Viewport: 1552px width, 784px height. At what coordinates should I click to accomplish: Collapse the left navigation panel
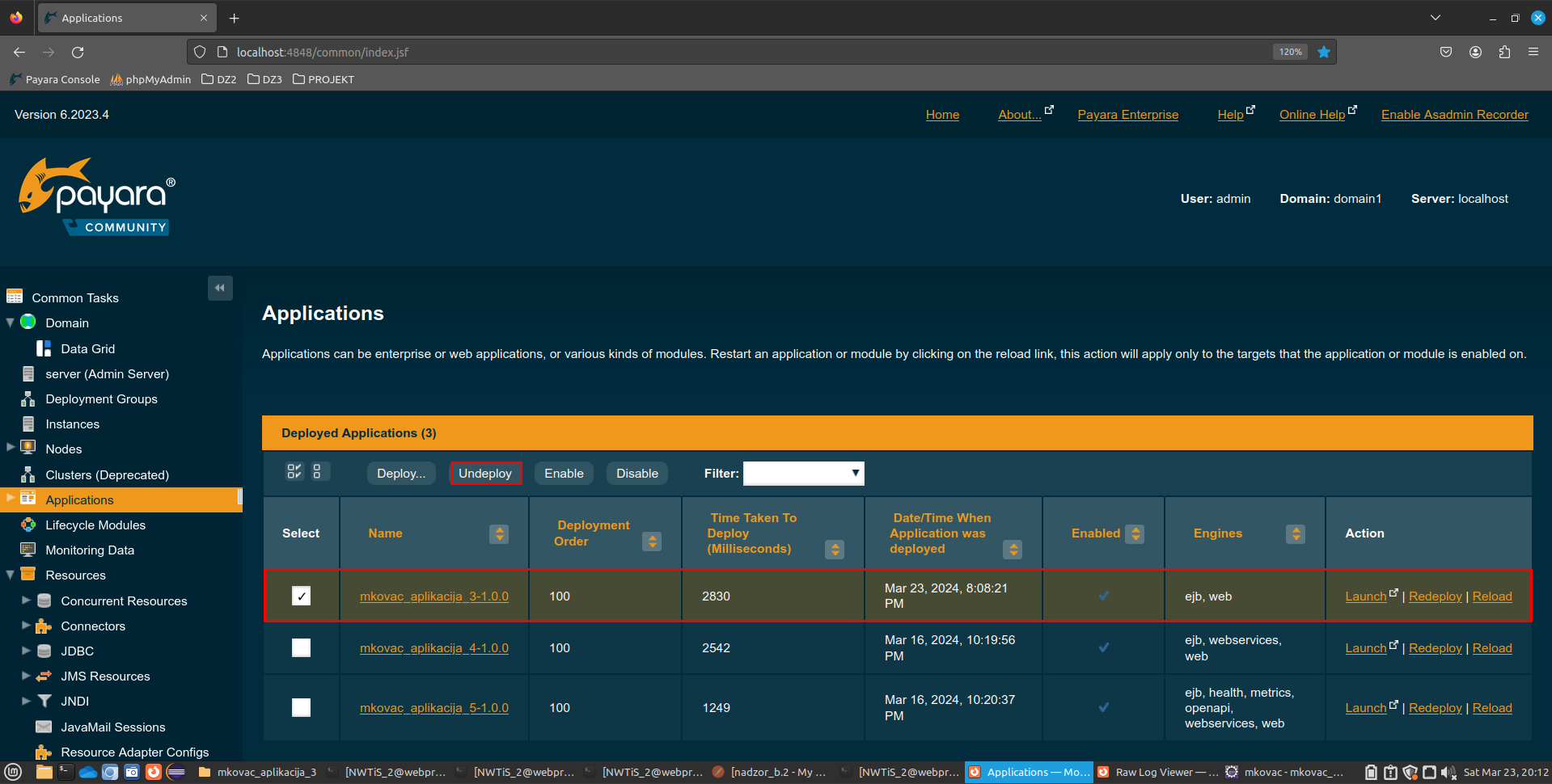[x=220, y=288]
